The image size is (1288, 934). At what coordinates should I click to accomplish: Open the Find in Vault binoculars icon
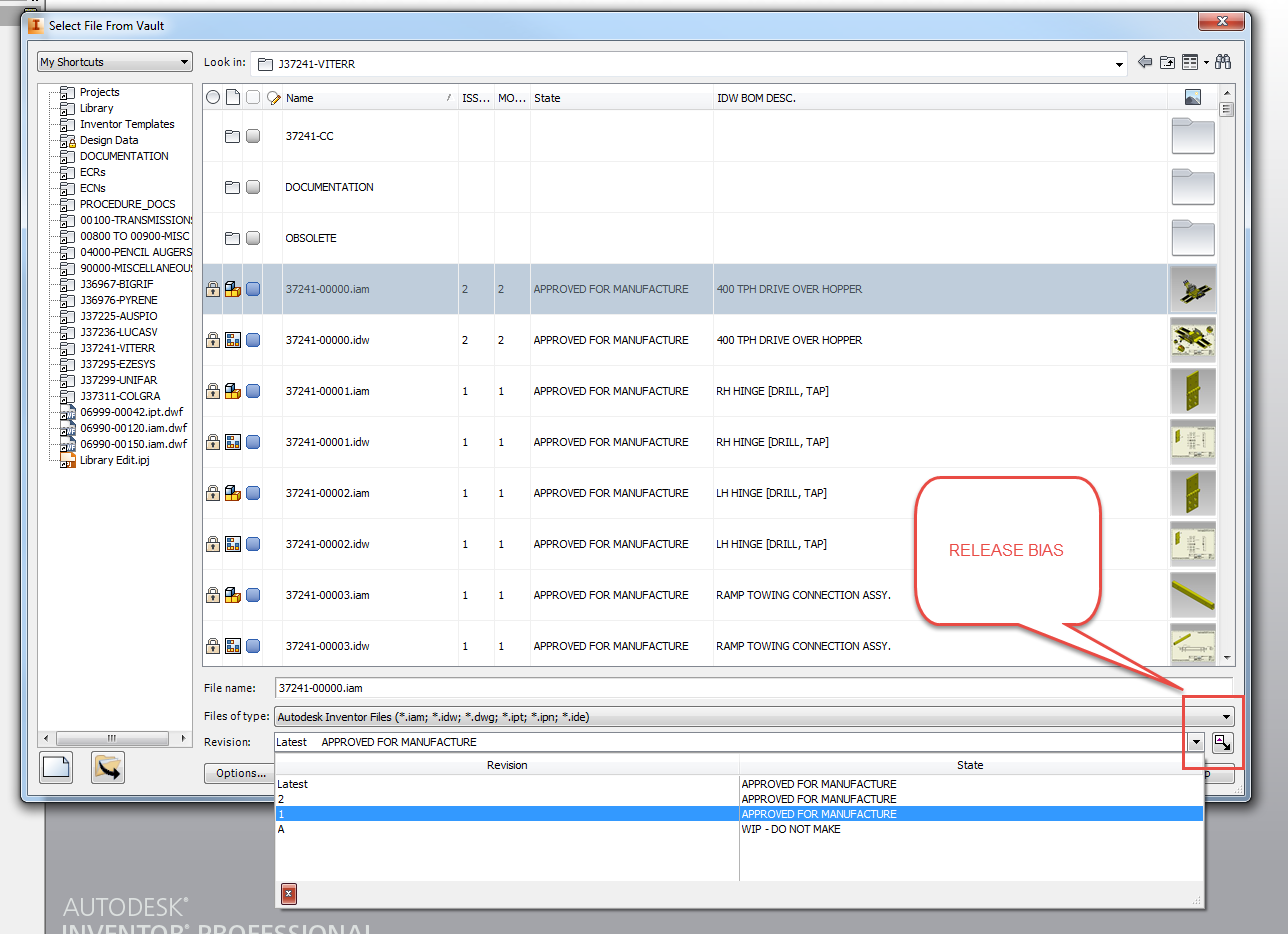1221,61
